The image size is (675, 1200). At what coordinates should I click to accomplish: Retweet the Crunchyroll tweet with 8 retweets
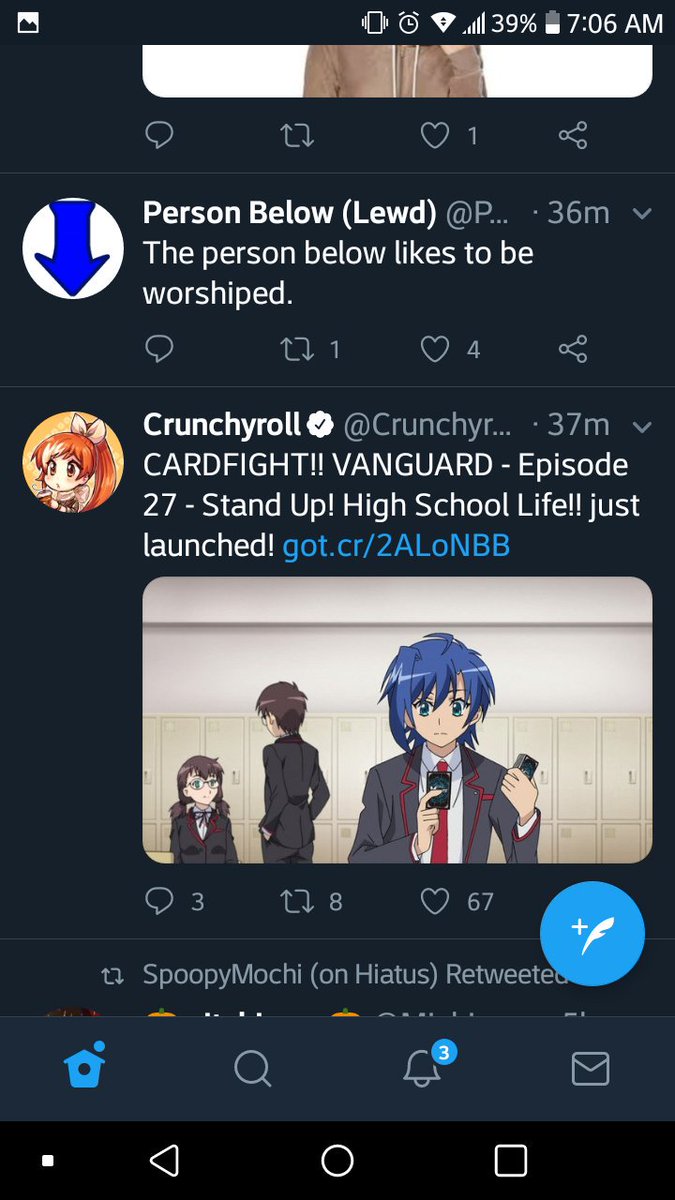(295, 901)
